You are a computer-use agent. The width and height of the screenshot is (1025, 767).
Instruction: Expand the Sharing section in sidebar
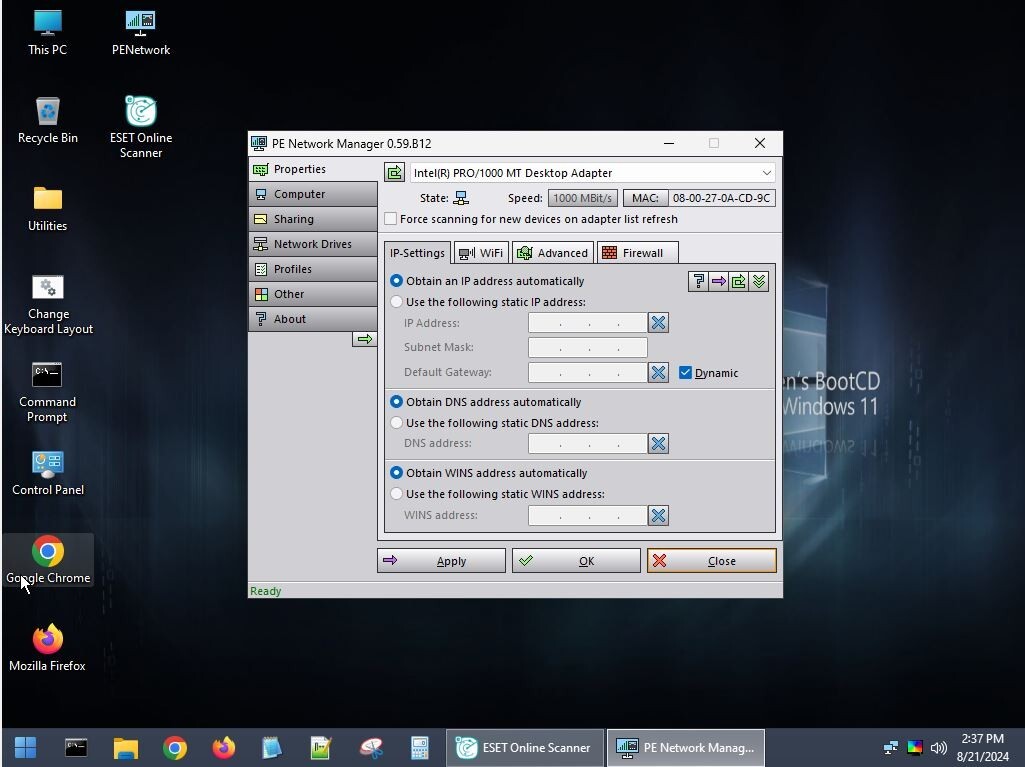(312, 219)
